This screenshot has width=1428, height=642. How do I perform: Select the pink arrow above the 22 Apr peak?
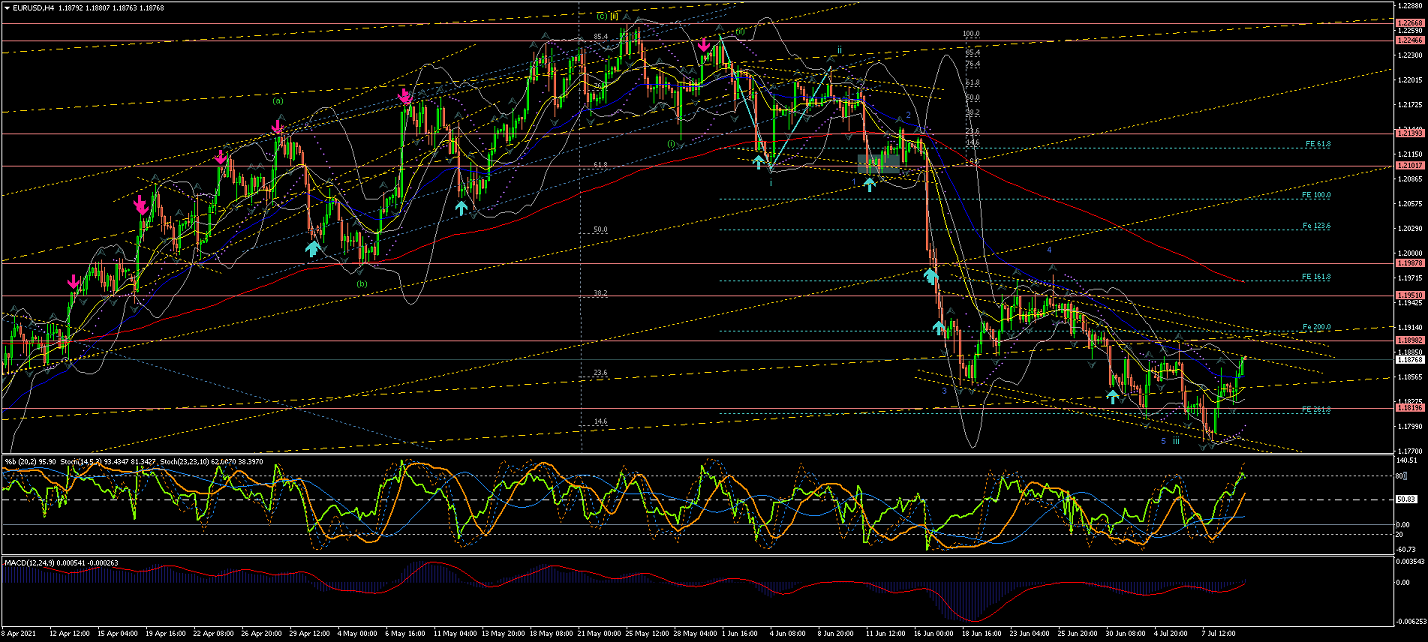point(221,157)
